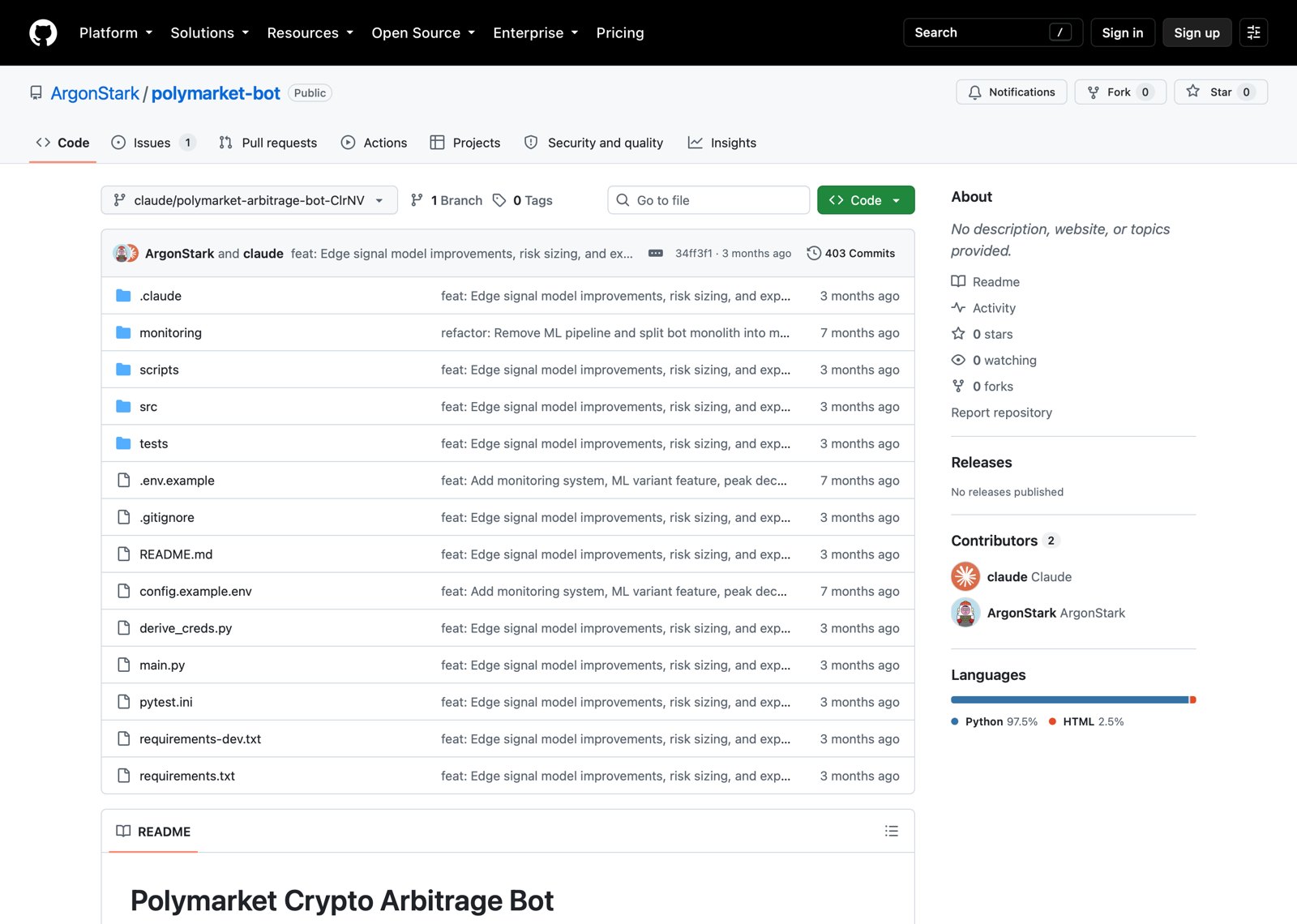The image size is (1297, 924).
Task: Click the tests folder icon
Action: coord(123,443)
